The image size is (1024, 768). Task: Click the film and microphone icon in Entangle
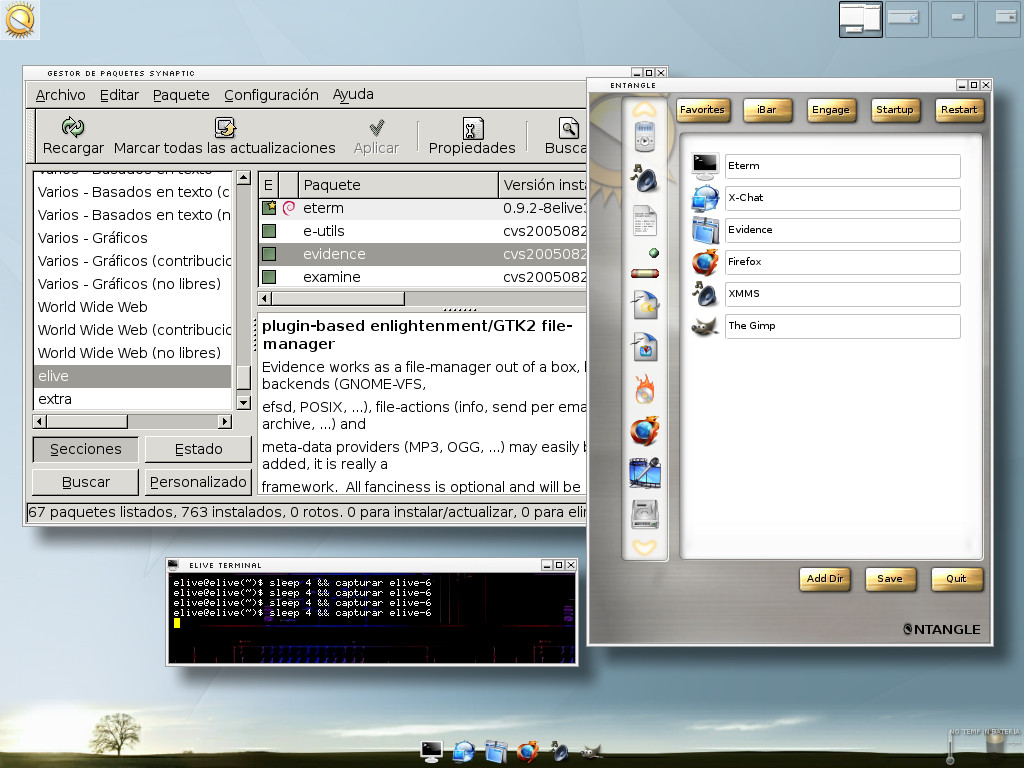(645, 473)
